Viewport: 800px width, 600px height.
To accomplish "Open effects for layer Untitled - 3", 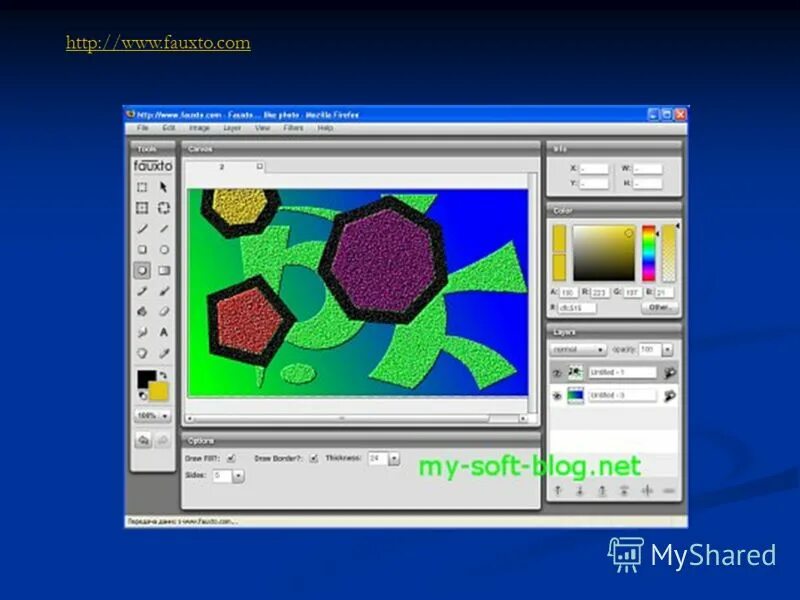I will pos(669,395).
